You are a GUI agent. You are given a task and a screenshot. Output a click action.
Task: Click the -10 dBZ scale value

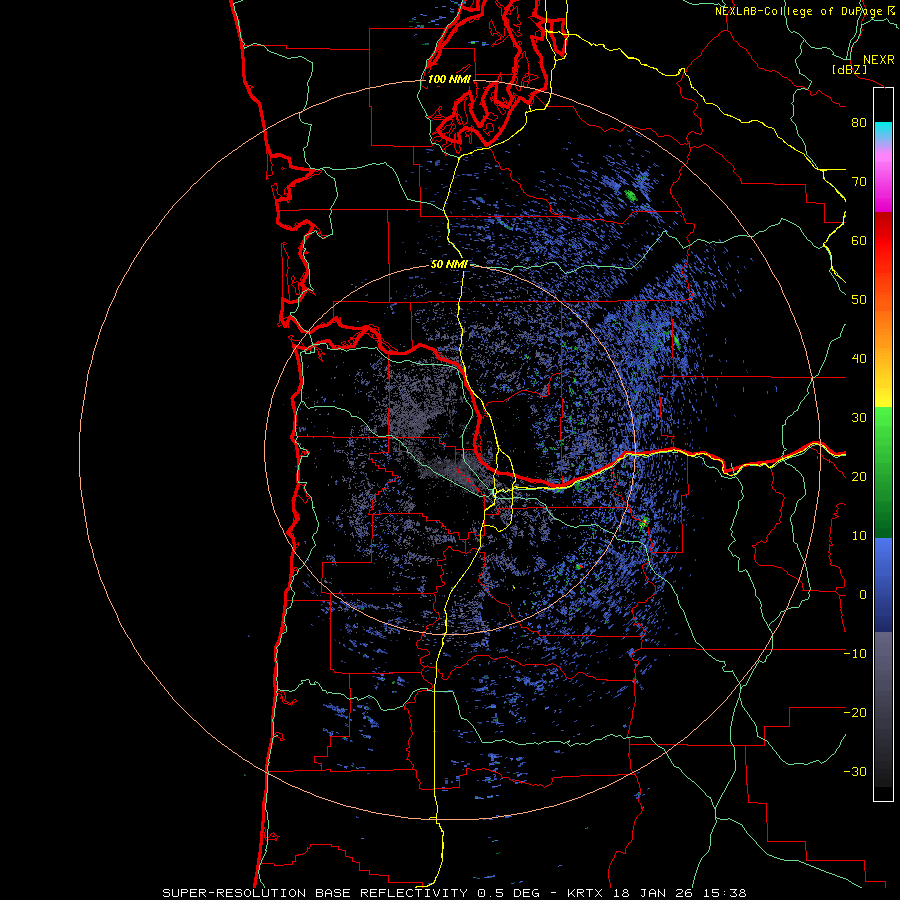855,653
